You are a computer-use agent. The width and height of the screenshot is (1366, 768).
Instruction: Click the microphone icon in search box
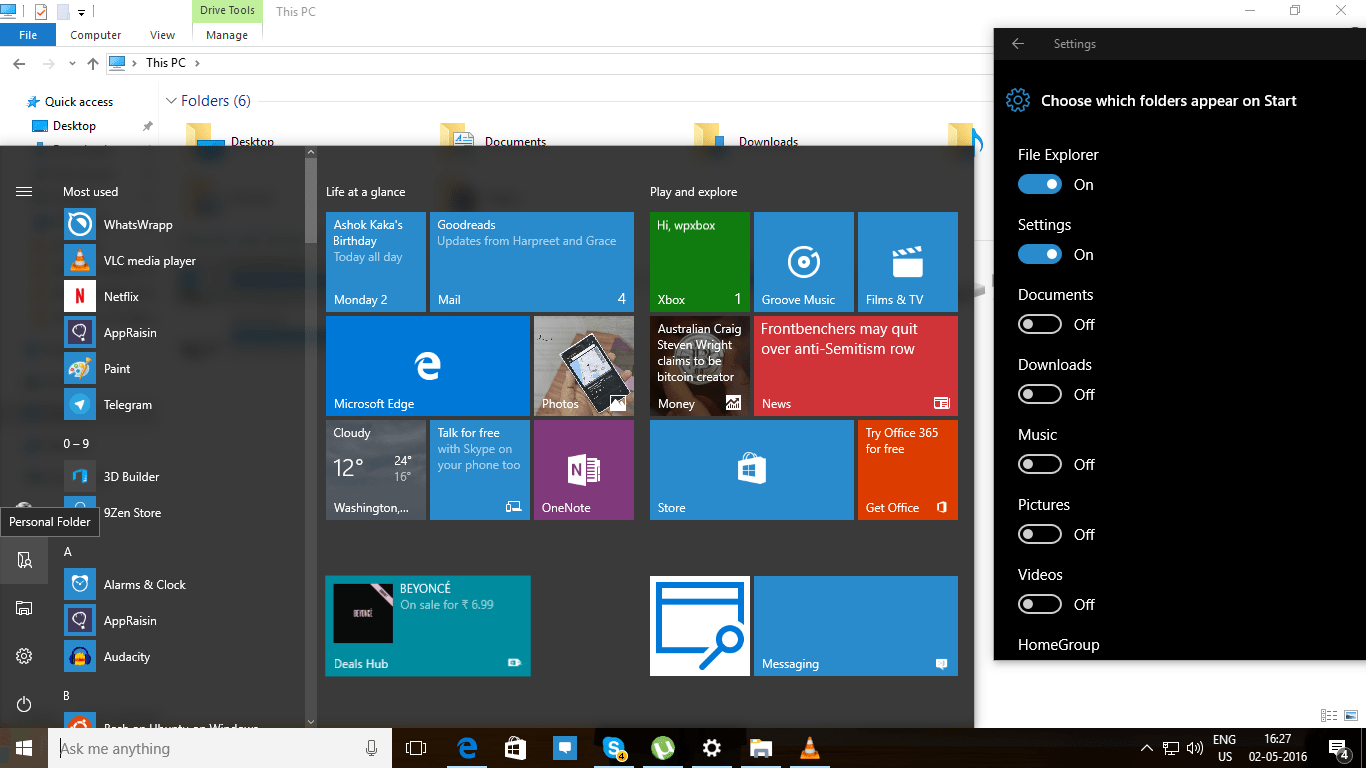coord(372,748)
